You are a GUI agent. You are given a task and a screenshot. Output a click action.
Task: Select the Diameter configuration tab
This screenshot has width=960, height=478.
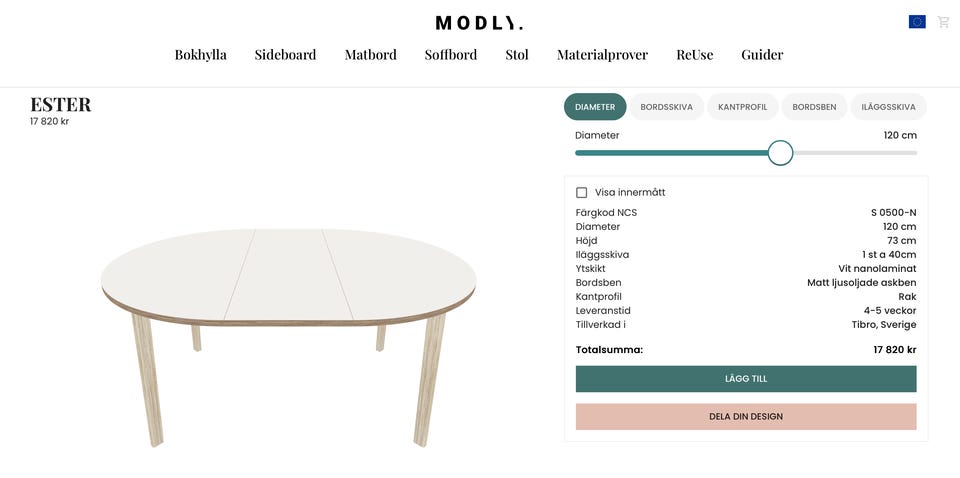[595, 107]
